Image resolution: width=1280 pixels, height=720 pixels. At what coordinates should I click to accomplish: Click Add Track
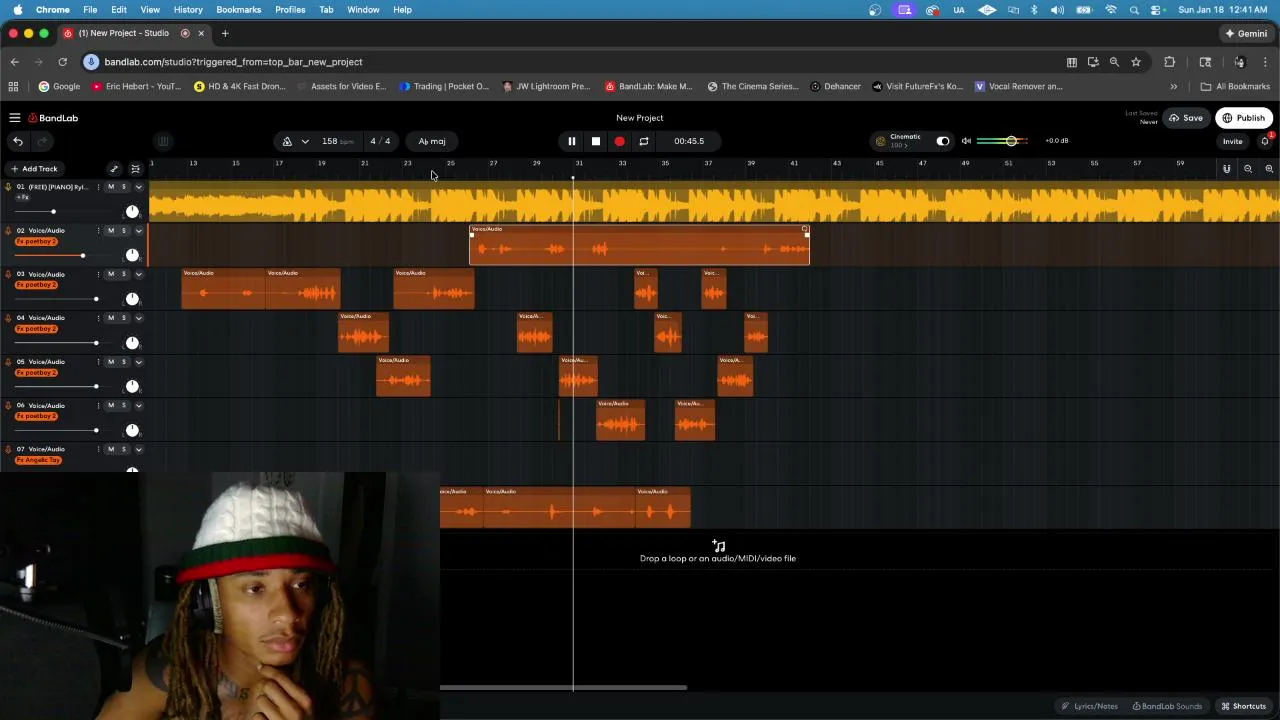34,169
